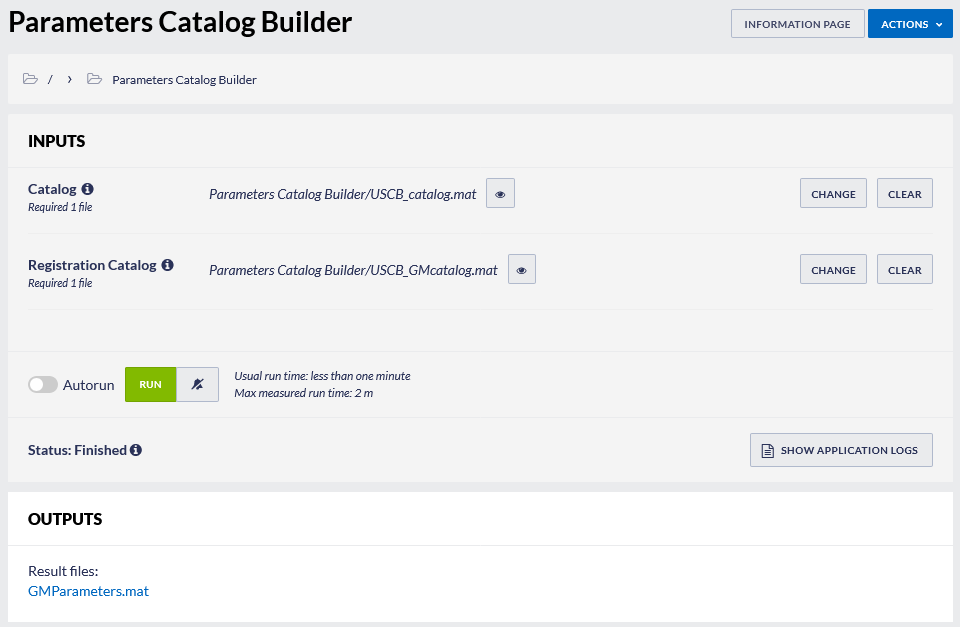Change the Registration Catalog file
This screenshot has width=960, height=627.
tap(833, 269)
